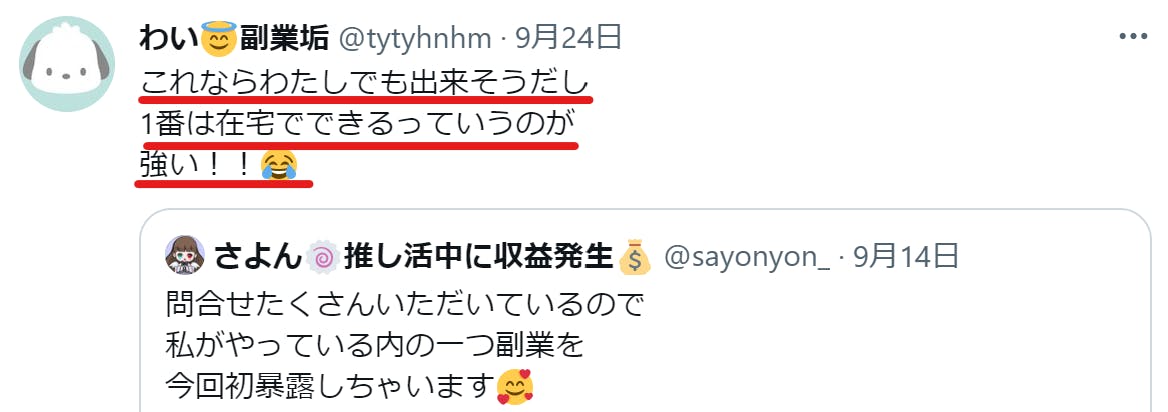Screen dimensions: 1168x412
Task: Open the white dog profile avatar
Action: [66, 63]
